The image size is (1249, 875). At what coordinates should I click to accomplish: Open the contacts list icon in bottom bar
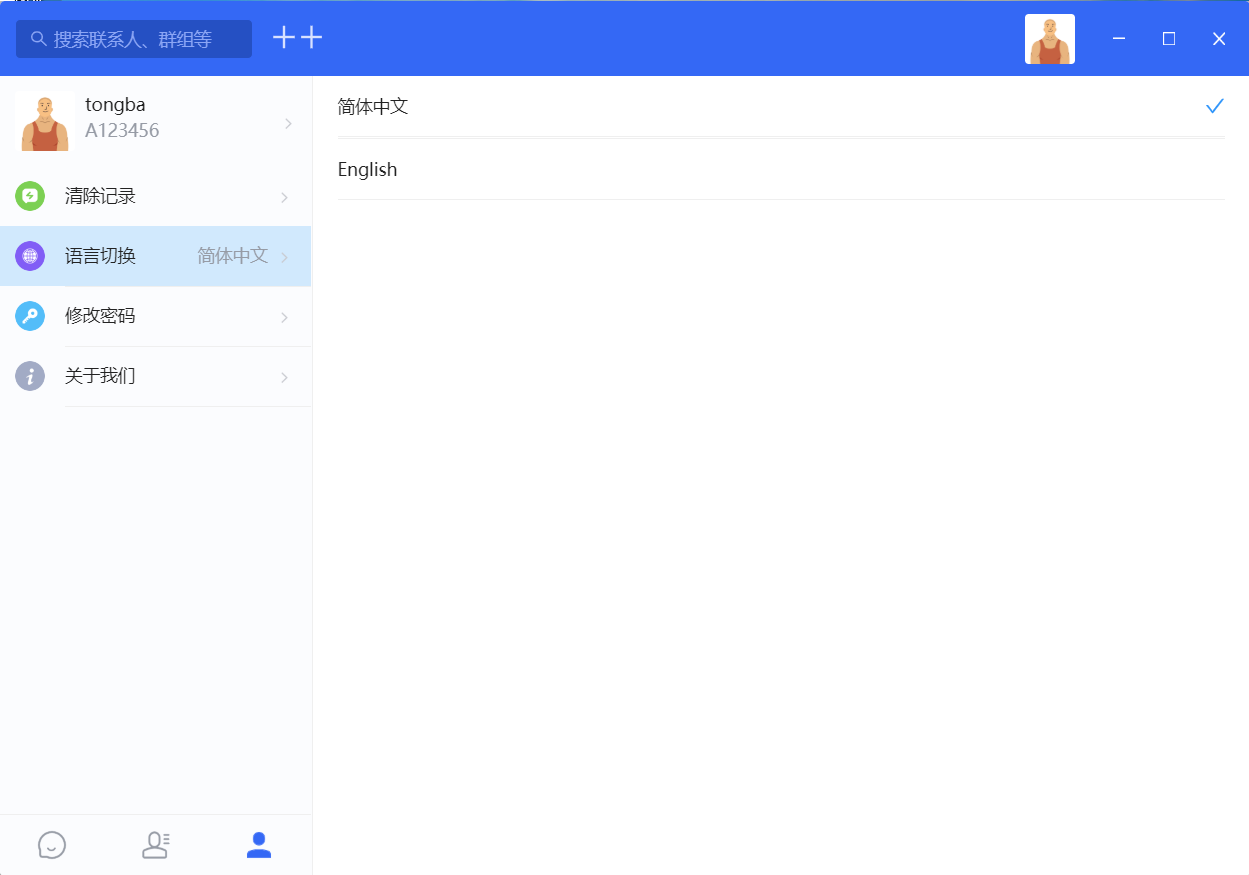click(155, 845)
